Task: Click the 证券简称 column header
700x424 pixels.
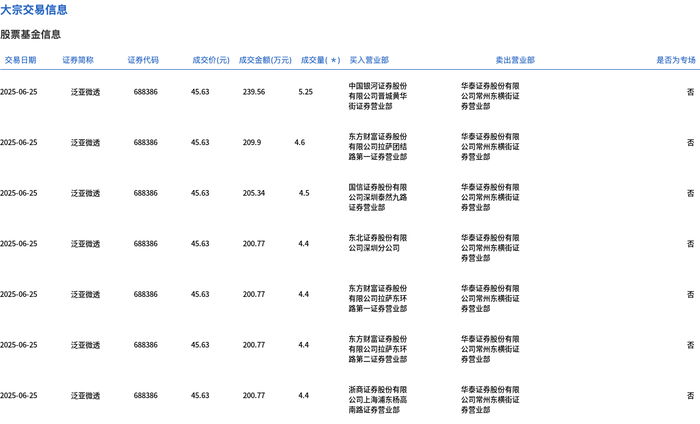Action: pyautogui.click(x=78, y=60)
